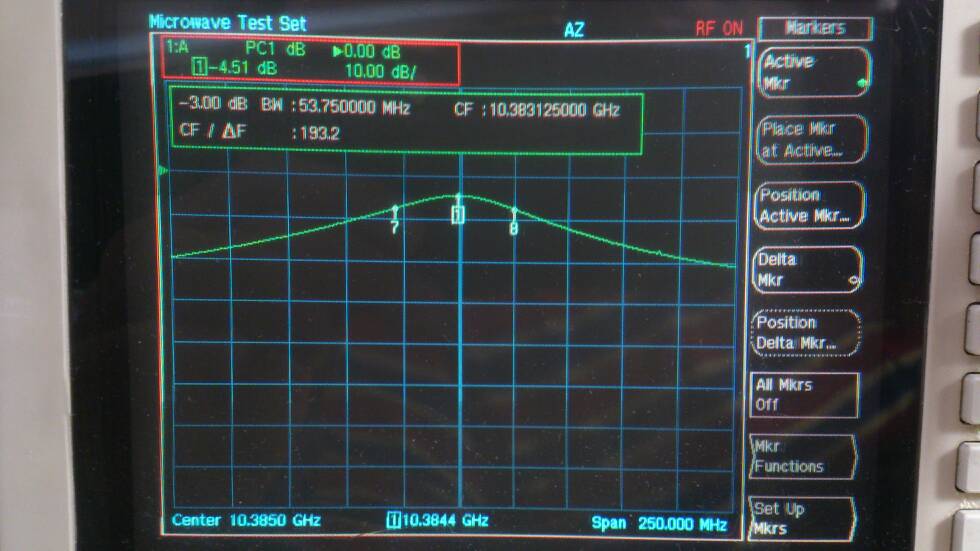Select marker 1 at the trace peak
The image size is (980, 551).
[x=458, y=214]
